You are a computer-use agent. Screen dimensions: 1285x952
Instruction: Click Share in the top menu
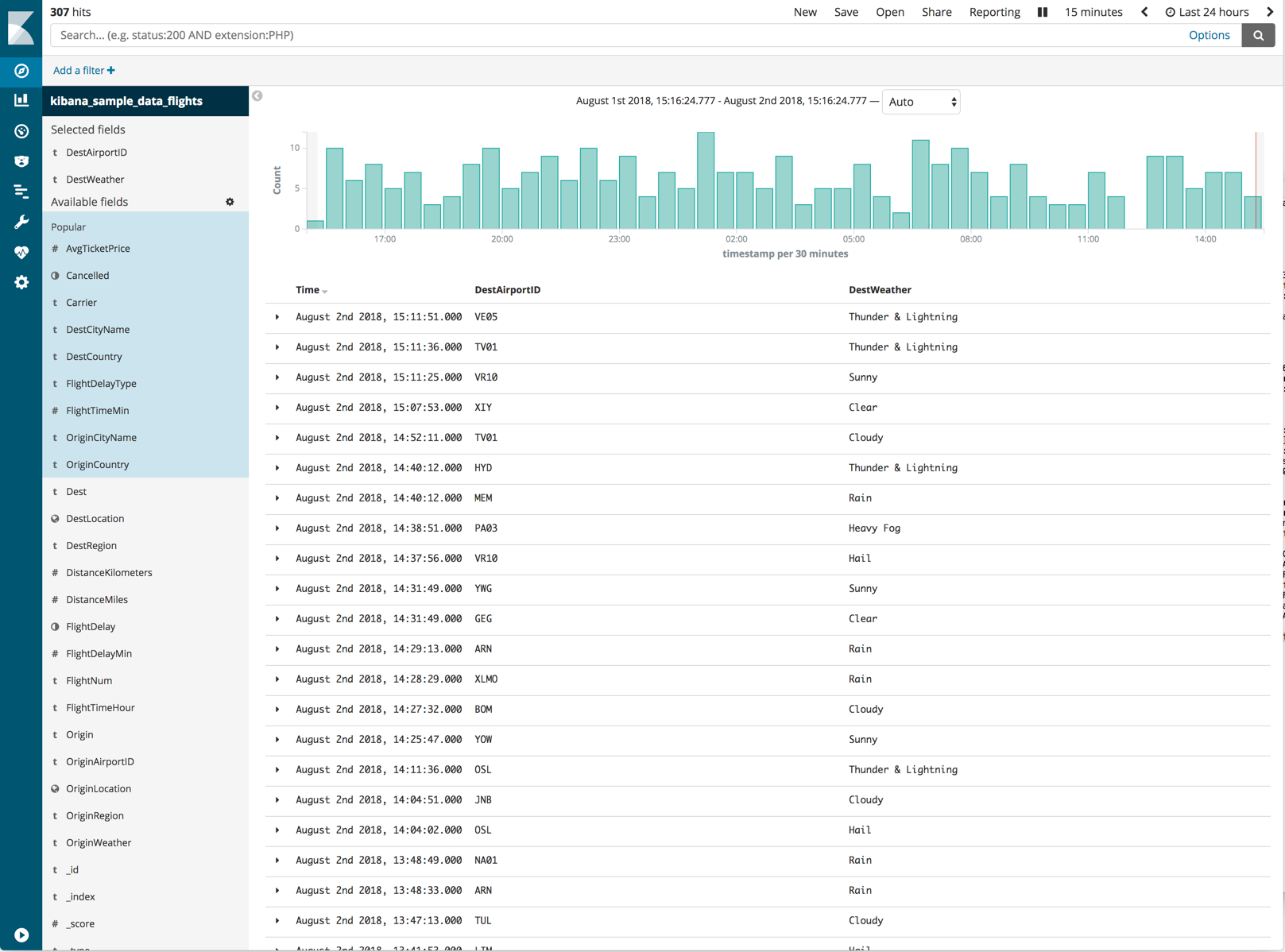coord(936,12)
